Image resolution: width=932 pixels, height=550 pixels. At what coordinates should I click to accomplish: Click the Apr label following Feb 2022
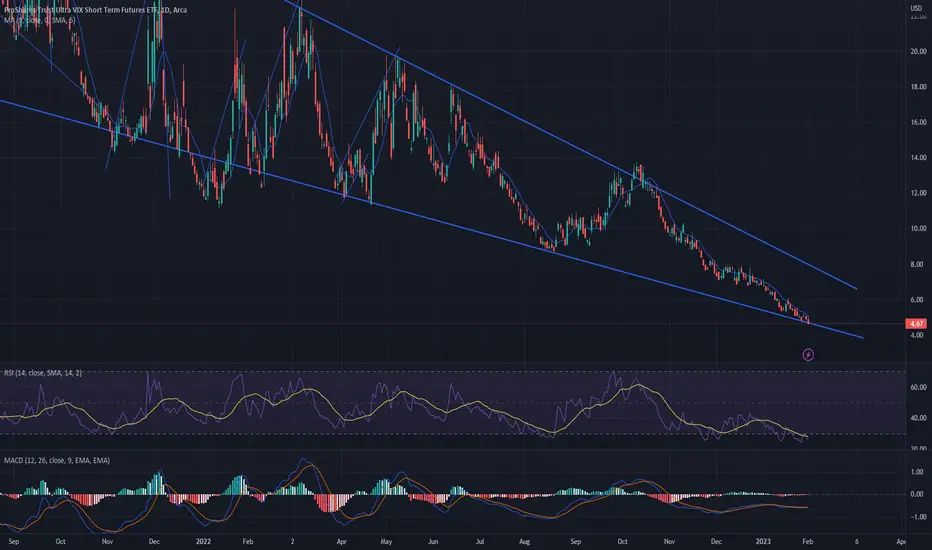[341, 542]
